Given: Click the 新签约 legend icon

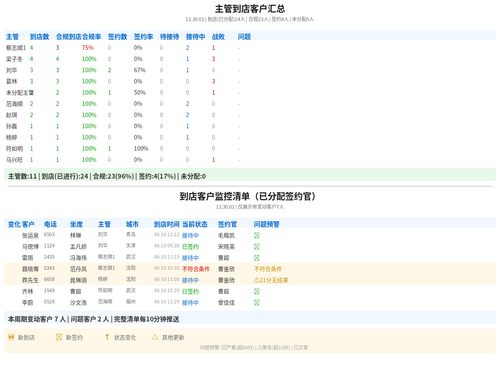Looking at the screenshot, I should (x=59, y=337).
